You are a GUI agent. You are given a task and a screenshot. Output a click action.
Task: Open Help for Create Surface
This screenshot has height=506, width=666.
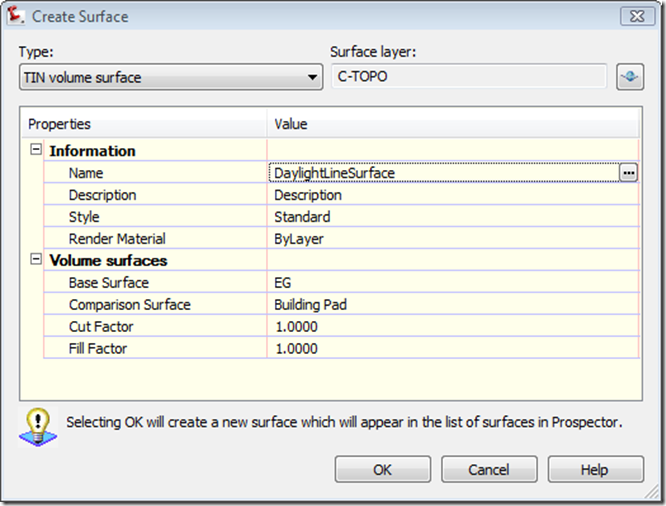pyautogui.click(x=594, y=469)
